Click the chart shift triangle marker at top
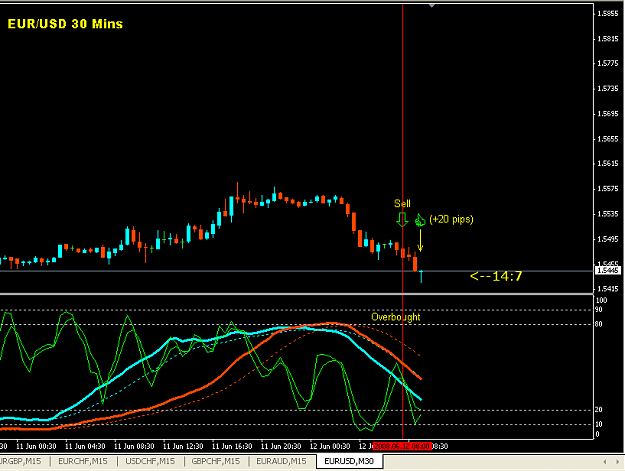The width and height of the screenshot is (625, 471). coord(432,5)
